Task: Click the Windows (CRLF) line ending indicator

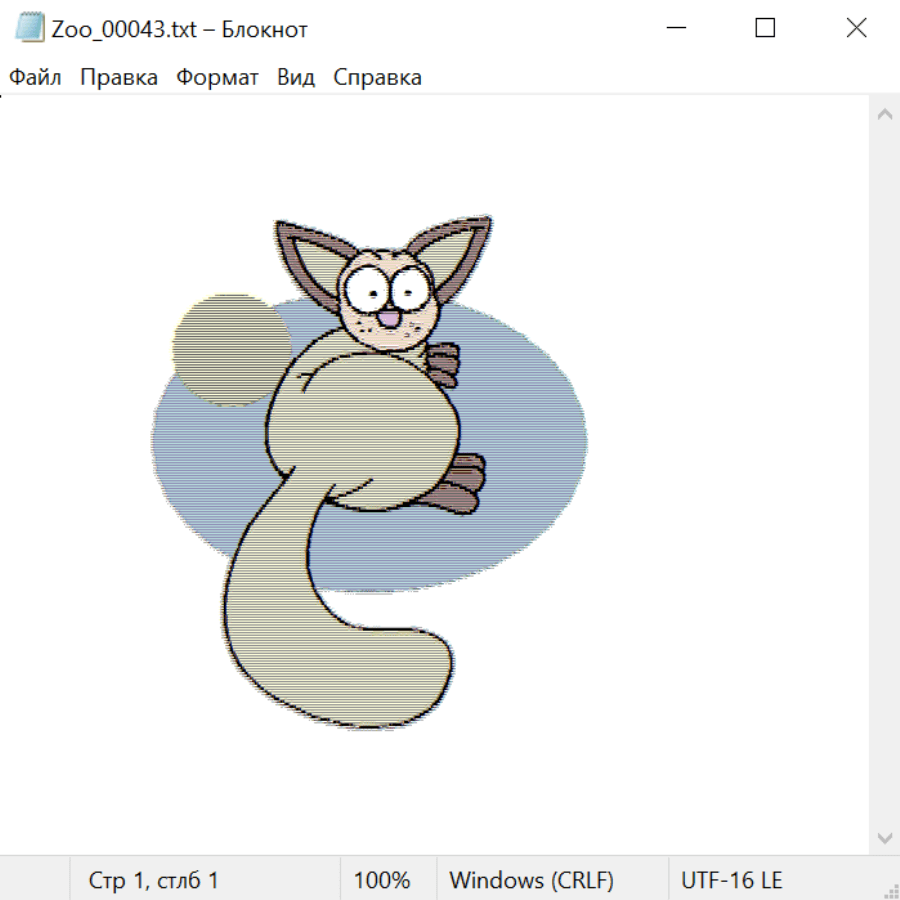Action: [531, 881]
